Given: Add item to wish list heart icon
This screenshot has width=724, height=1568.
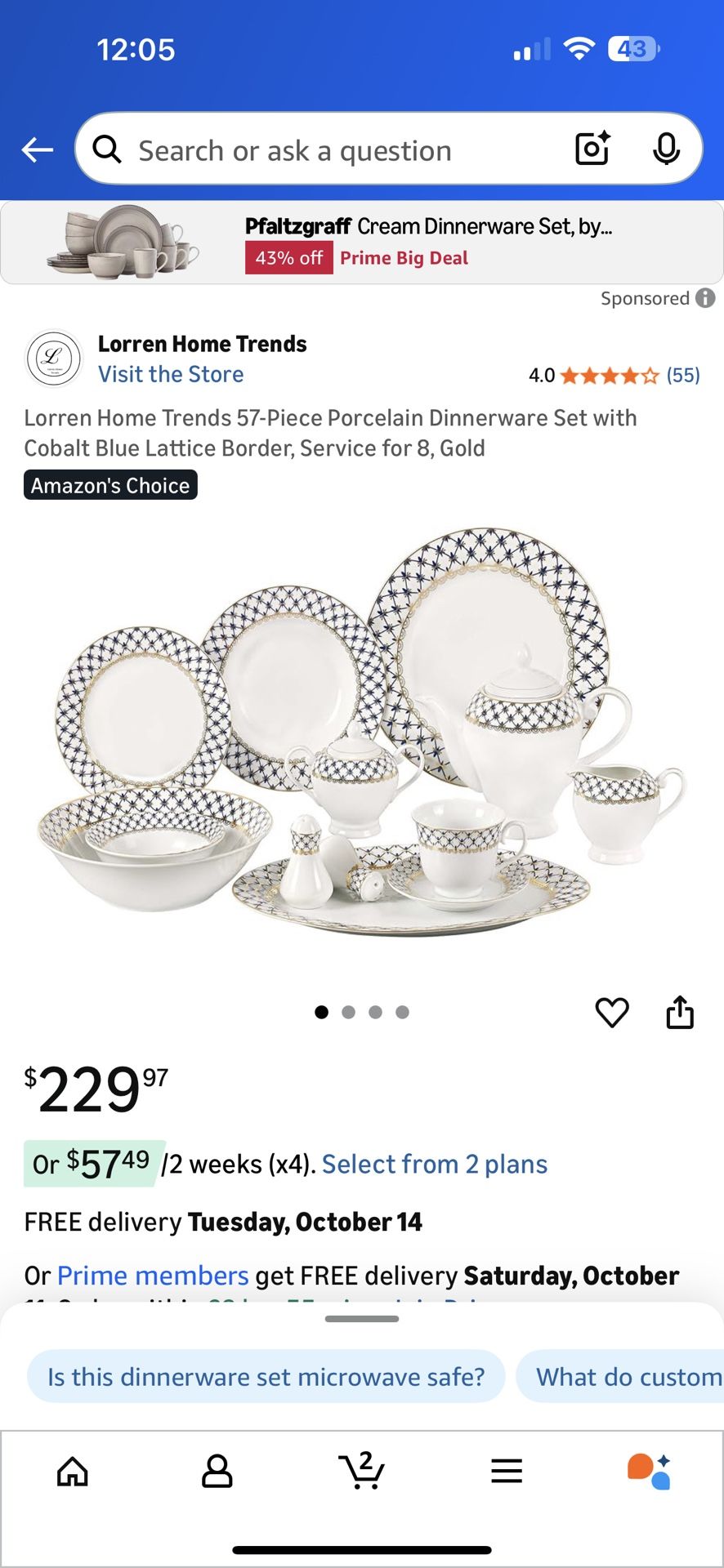Looking at the screenshot, I should coord(612,1013).
